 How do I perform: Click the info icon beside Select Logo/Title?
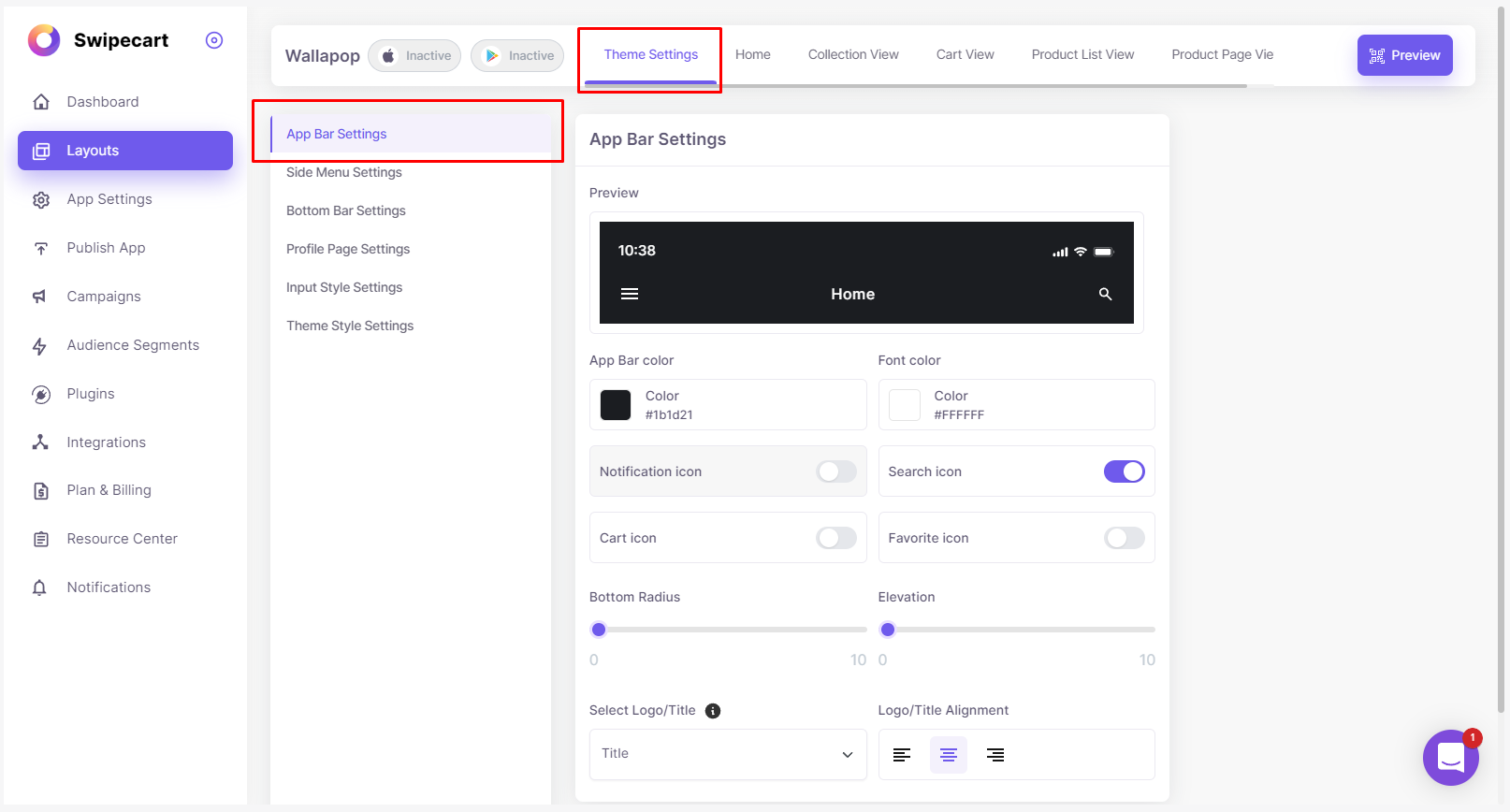pyautogui.click(x=713, y=711)
